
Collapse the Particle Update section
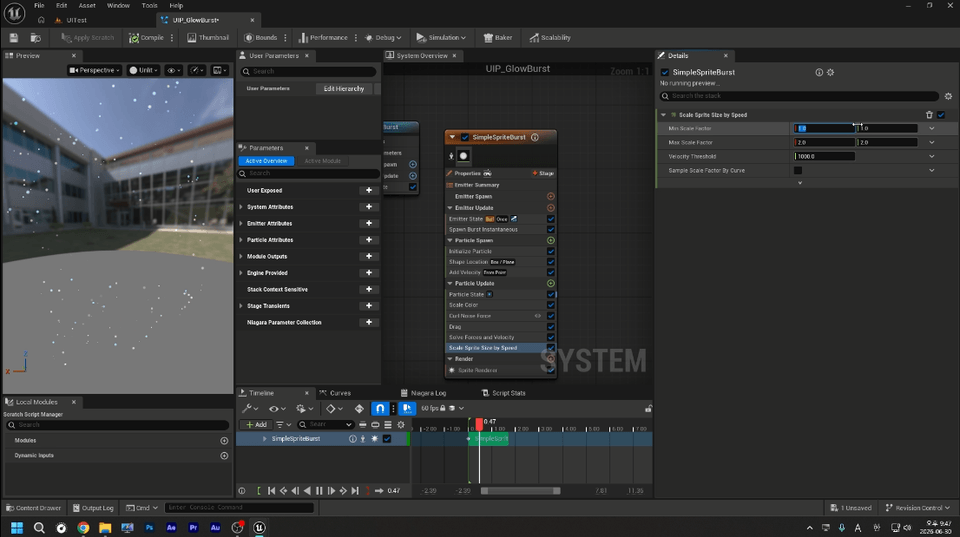click(x=450, y=284)
